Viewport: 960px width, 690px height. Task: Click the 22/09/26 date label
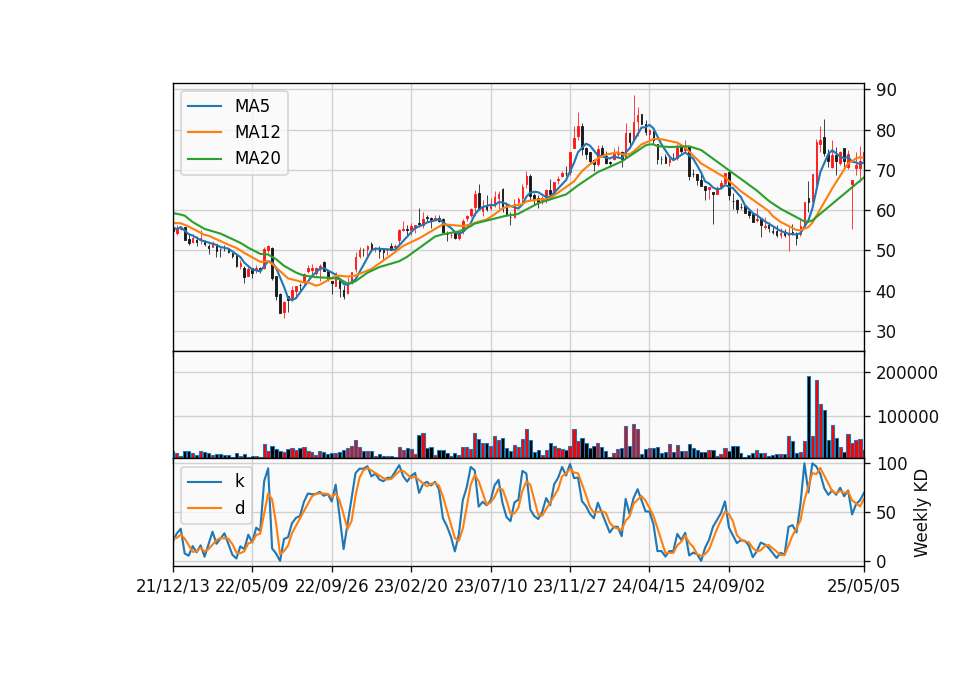(x=332, y=586)
